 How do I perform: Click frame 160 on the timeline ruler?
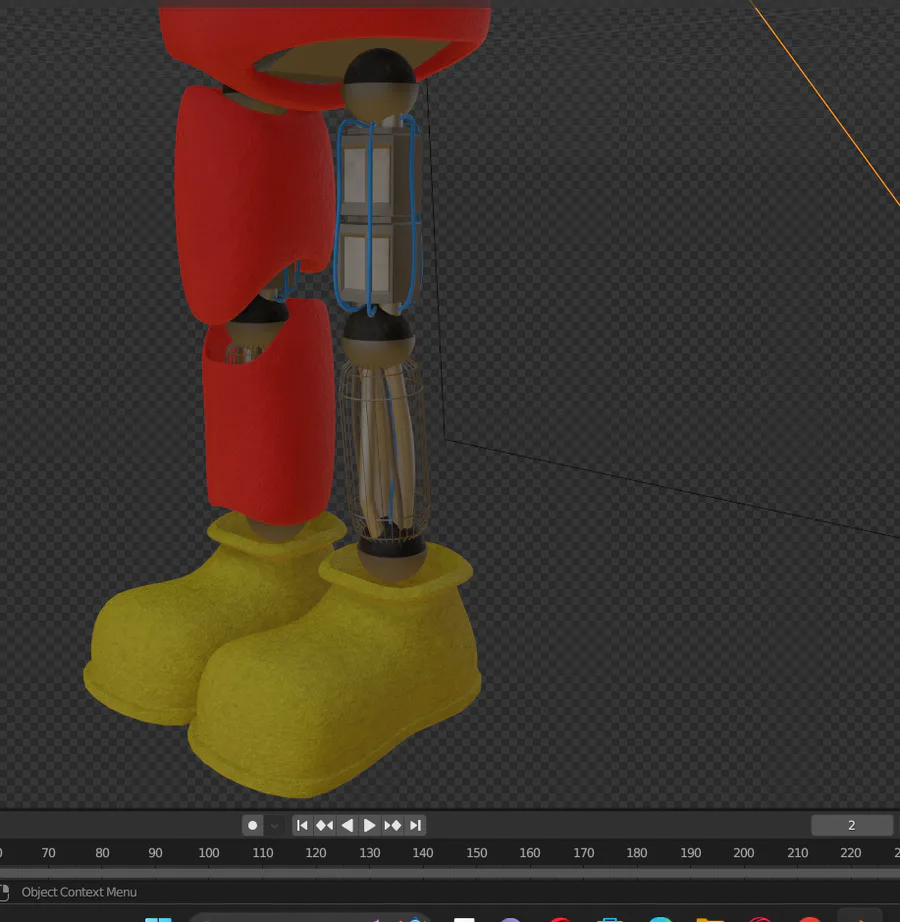point(530,853)
